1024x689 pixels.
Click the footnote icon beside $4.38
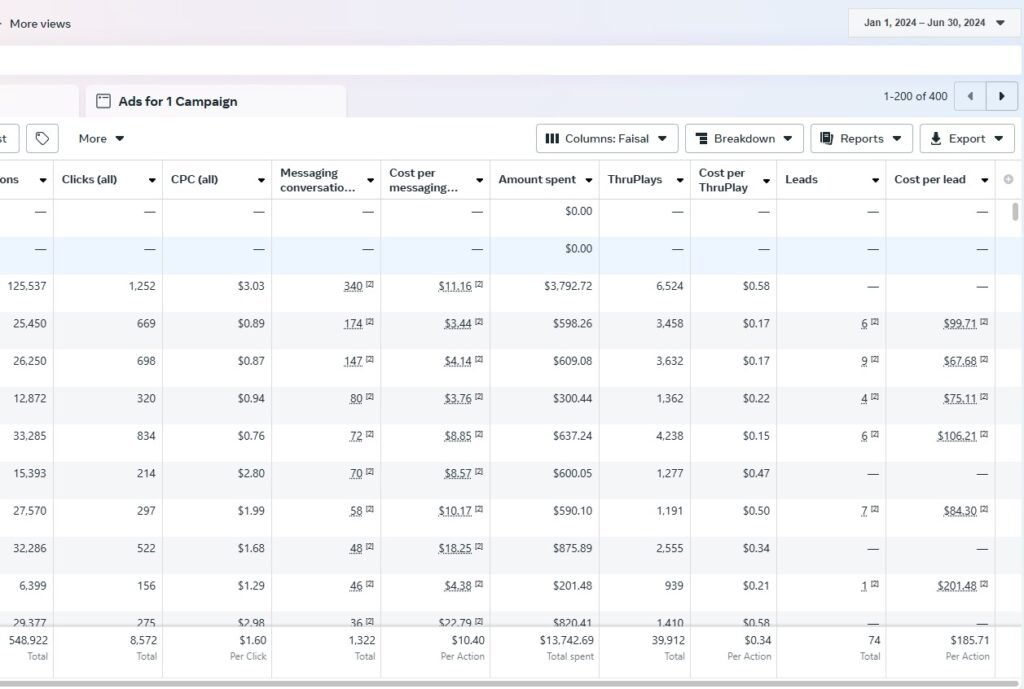click(x=479, y=585)
